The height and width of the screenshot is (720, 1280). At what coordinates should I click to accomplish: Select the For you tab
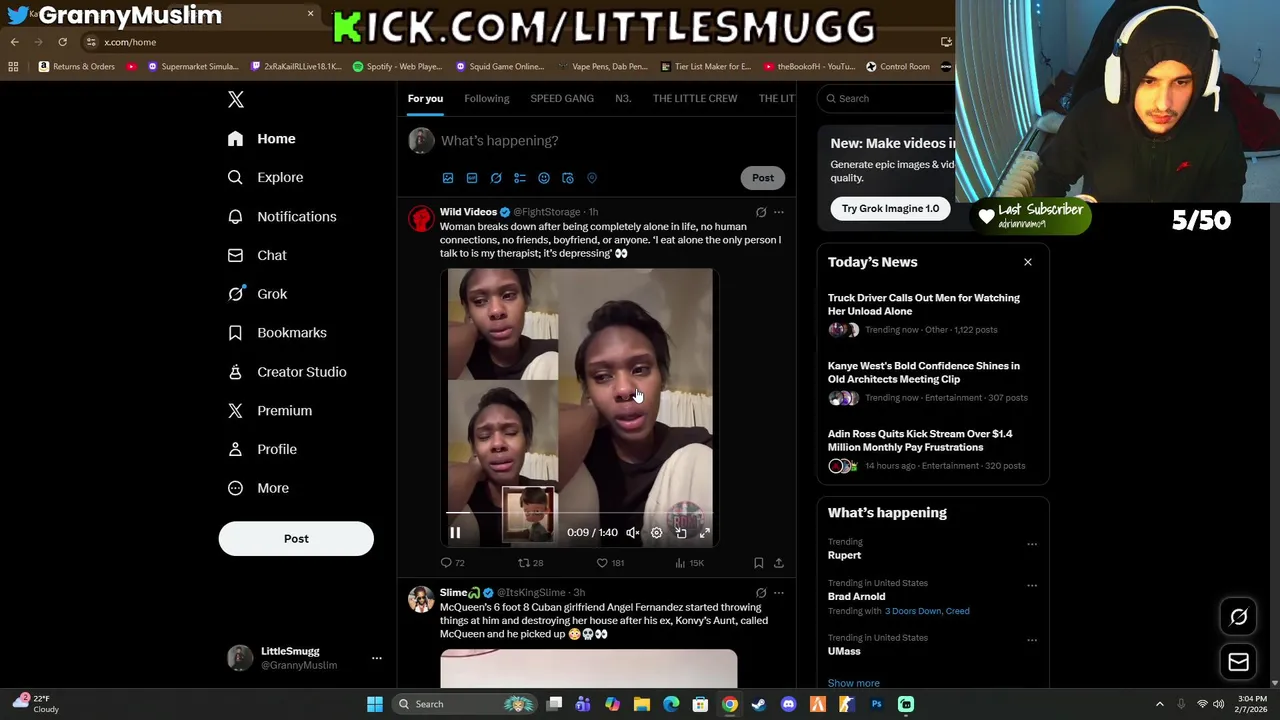click(425, 99)
